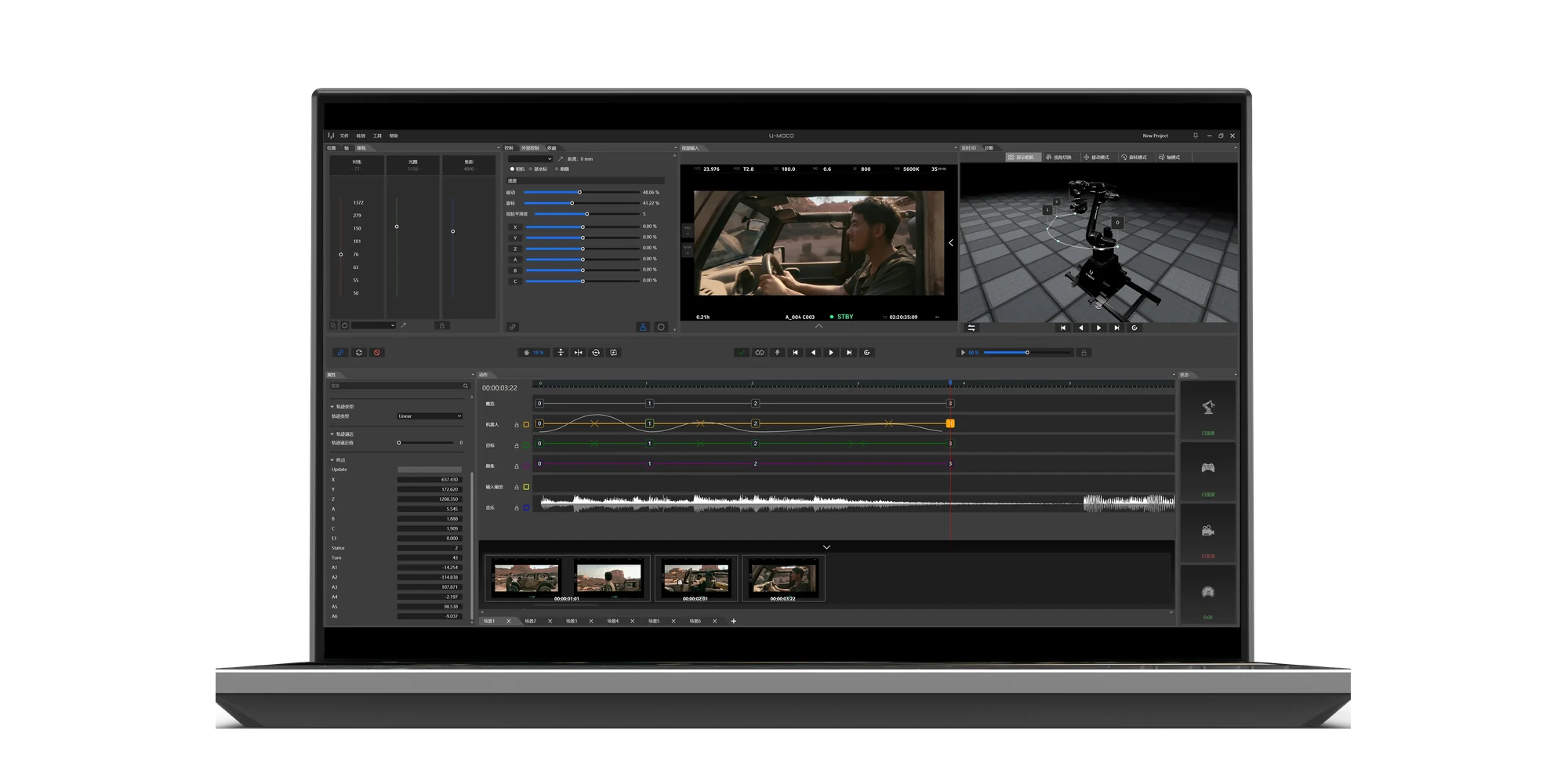Skip to start in the main transport bar
1568x784 pixels.
pos(796,353)
